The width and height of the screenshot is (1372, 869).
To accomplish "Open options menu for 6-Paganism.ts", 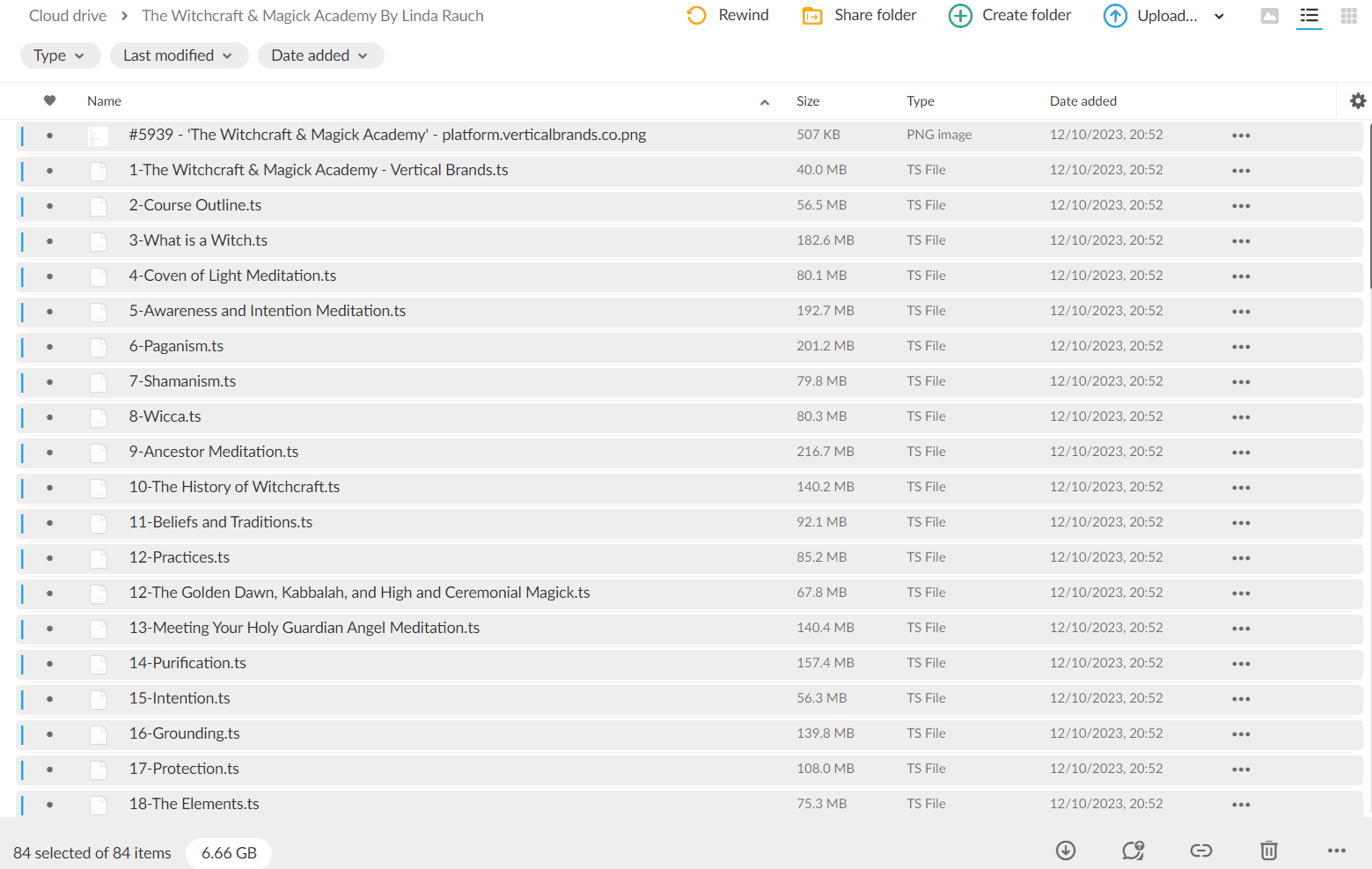I will point(1241,347).
